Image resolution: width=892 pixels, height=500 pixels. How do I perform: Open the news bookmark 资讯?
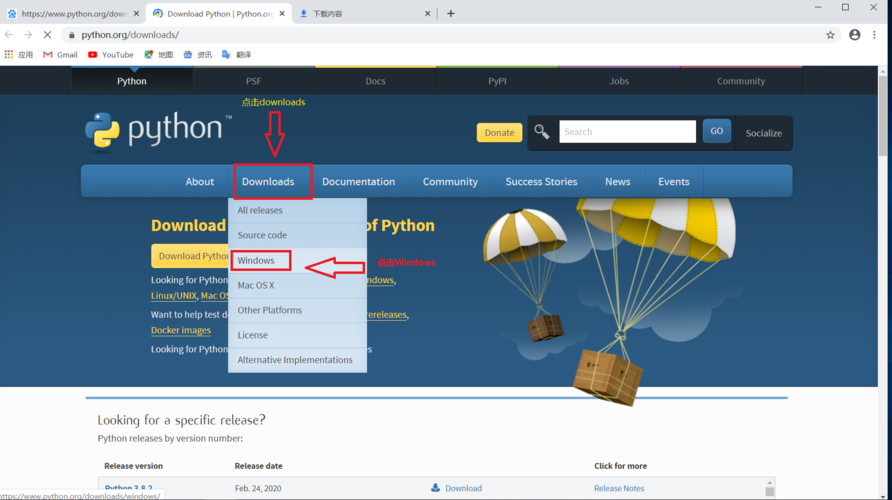[x=198, y=55]
